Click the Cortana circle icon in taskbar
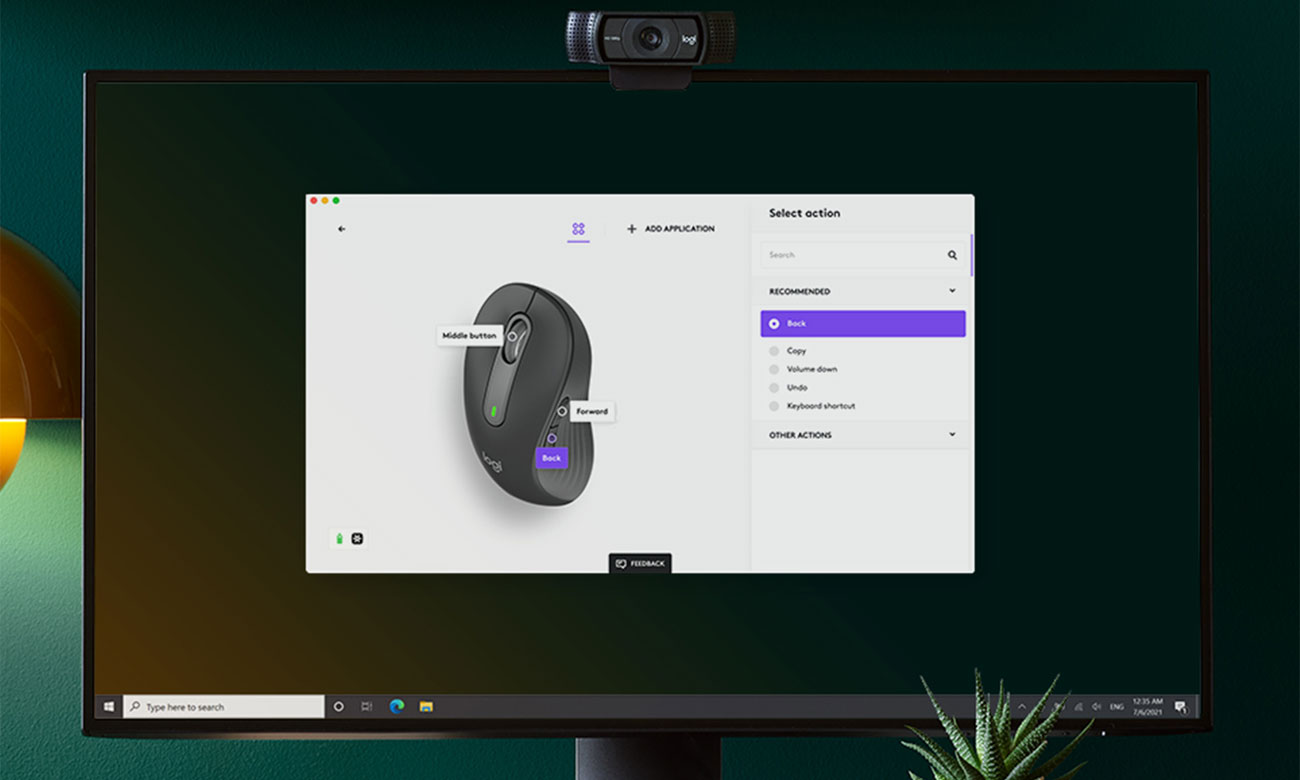Viewport: 1300px width, 780px height. (338, 707)
